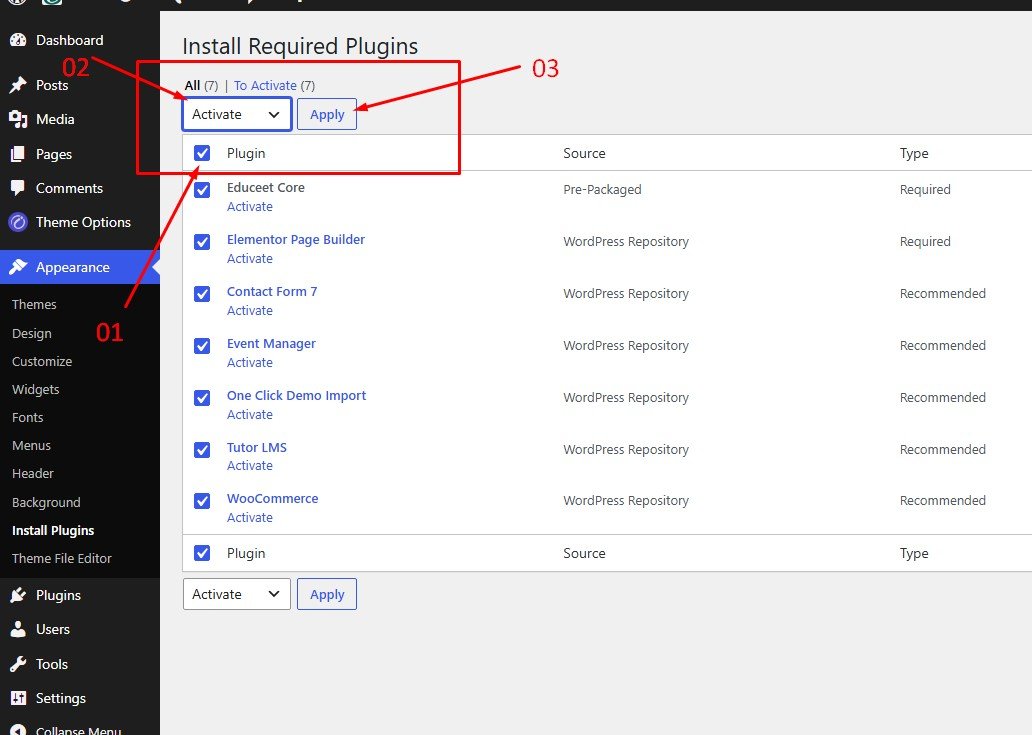1032x735 pixels.
Task: Open the One Click Demo Import link
Action: pos(296,395)
